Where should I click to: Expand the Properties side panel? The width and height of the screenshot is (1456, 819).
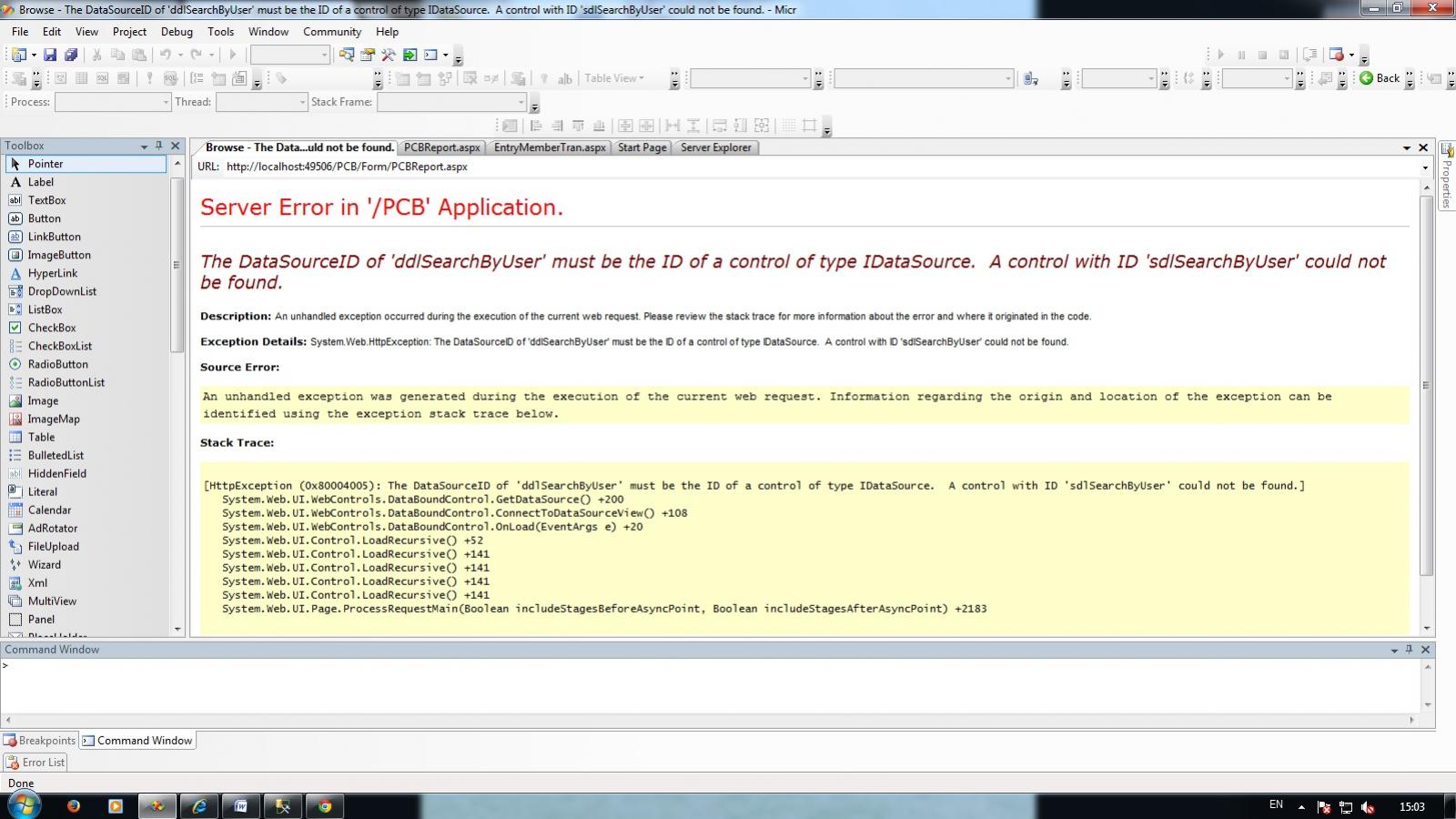1446,175
